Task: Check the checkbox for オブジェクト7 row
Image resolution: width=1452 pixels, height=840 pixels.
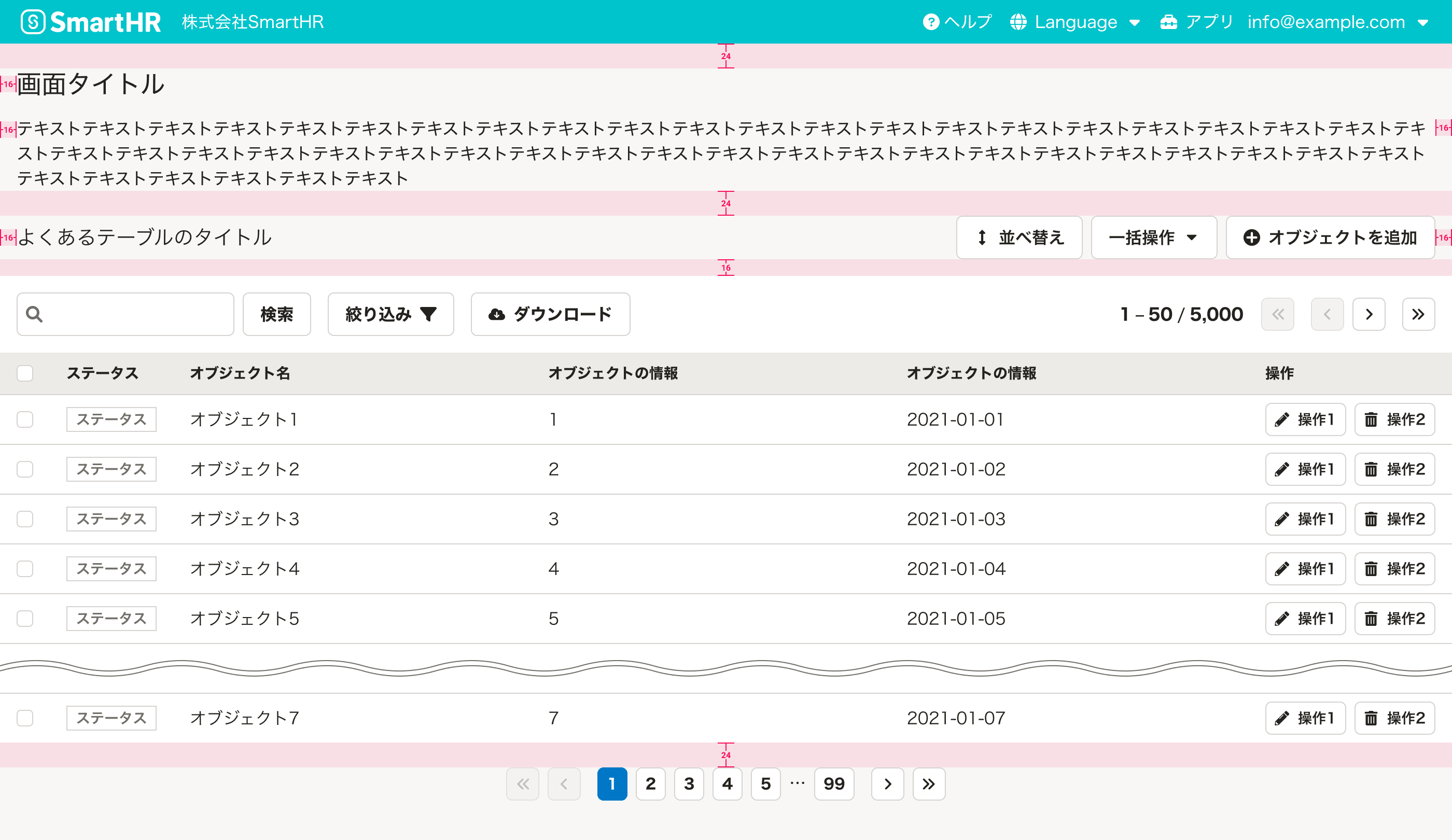Action: coord(25,718)
